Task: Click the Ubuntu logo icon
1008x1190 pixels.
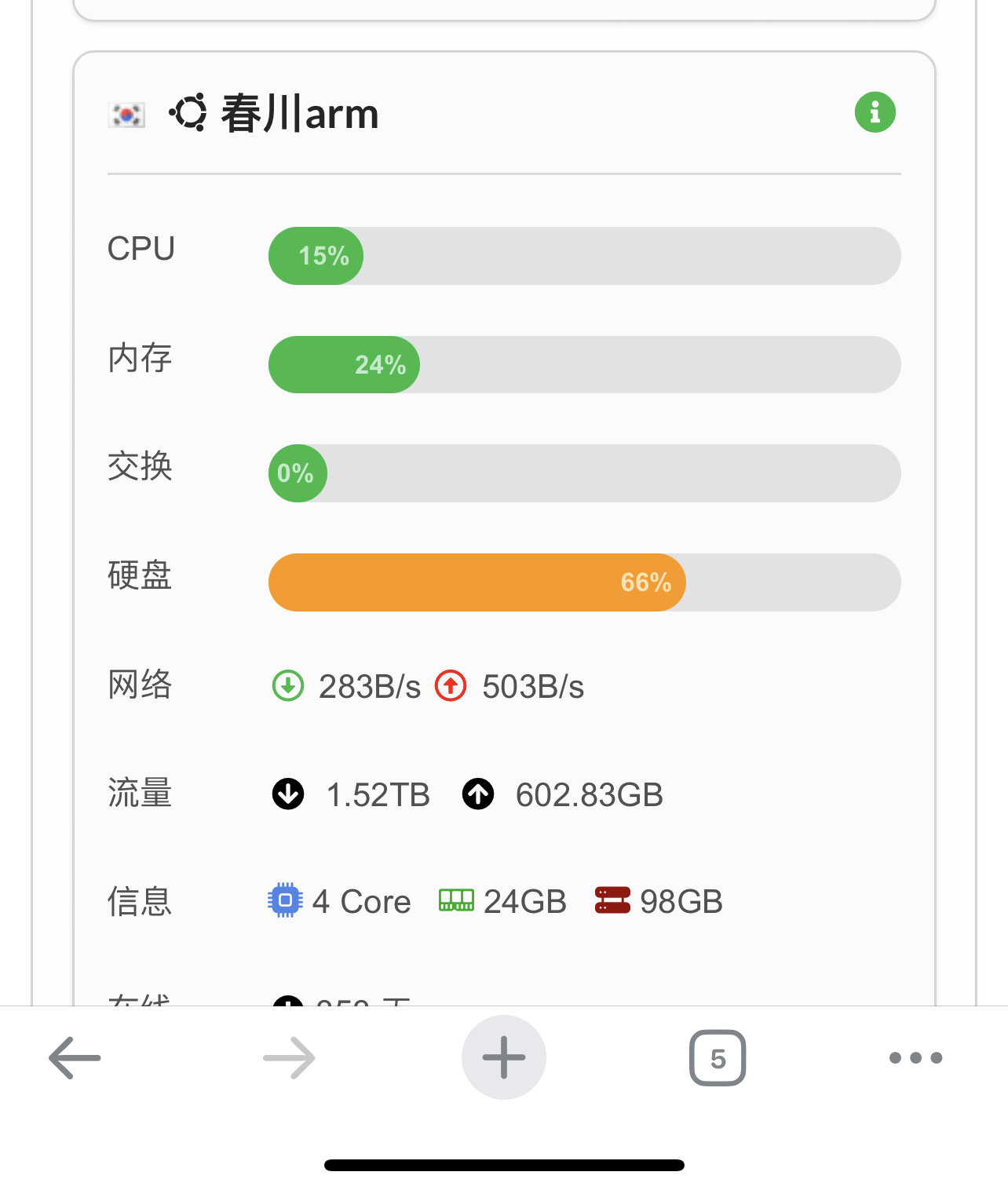Action: (x=188, y=113)
